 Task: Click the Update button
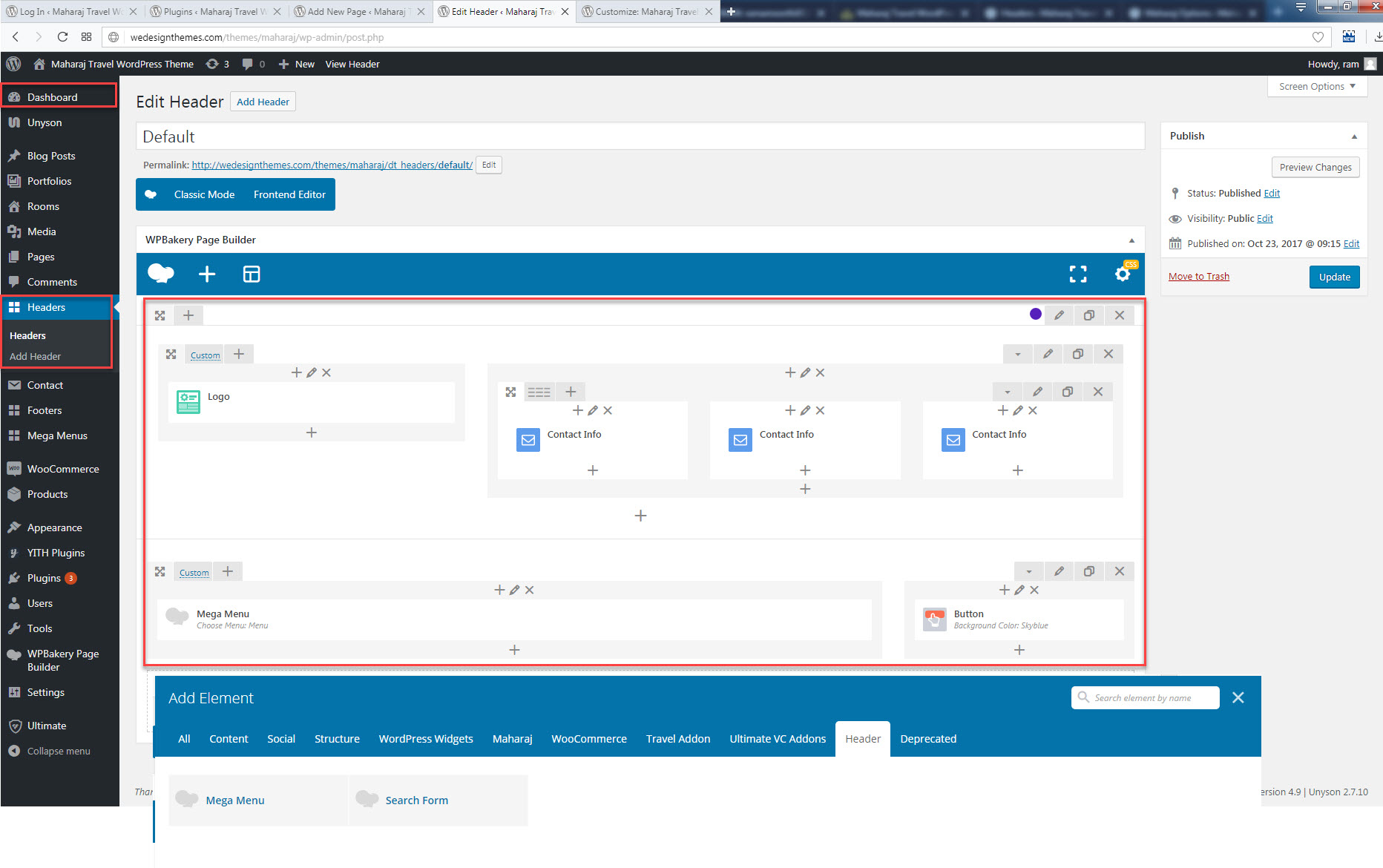pyautogui.click(x=1334, y=277)
